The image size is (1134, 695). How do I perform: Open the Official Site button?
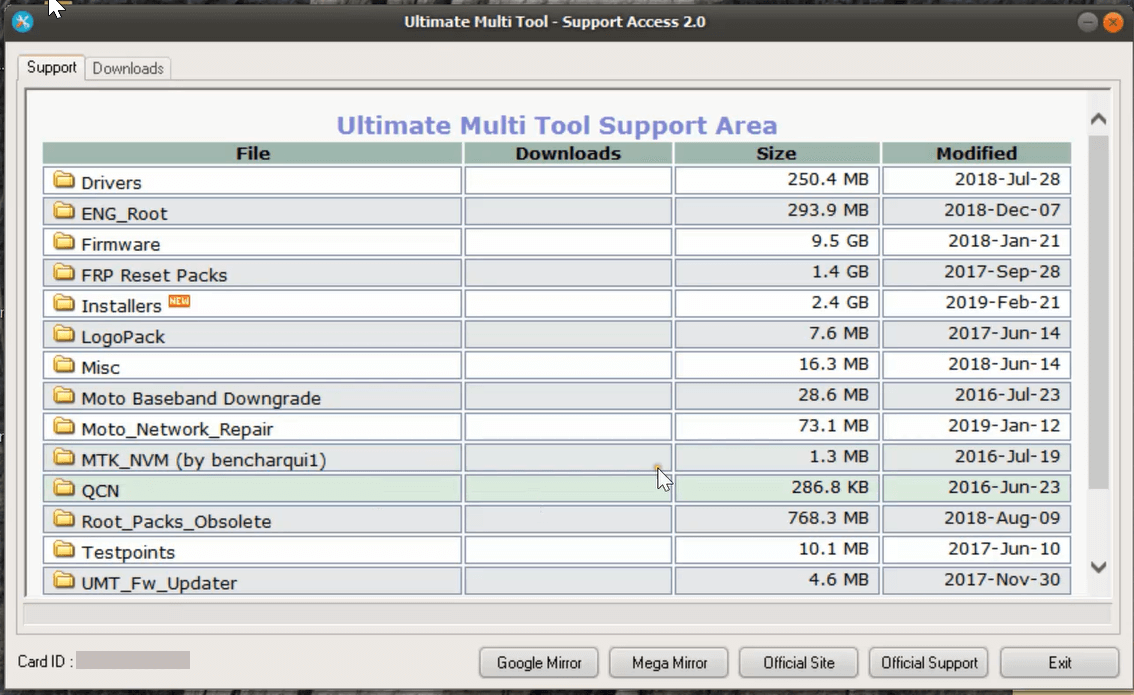[798, 662]
